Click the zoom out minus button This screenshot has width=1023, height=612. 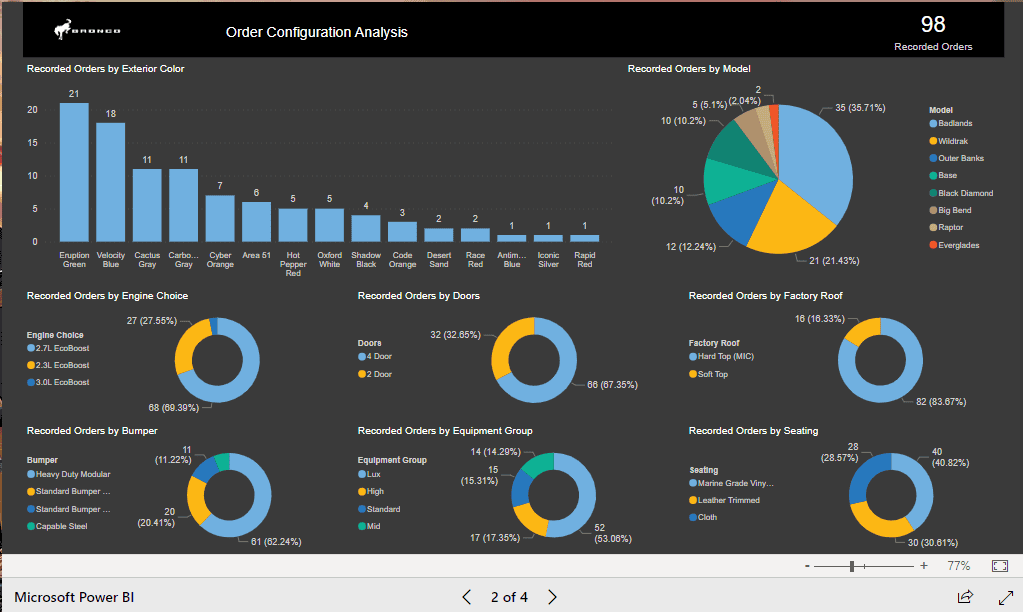click(807, 566)
